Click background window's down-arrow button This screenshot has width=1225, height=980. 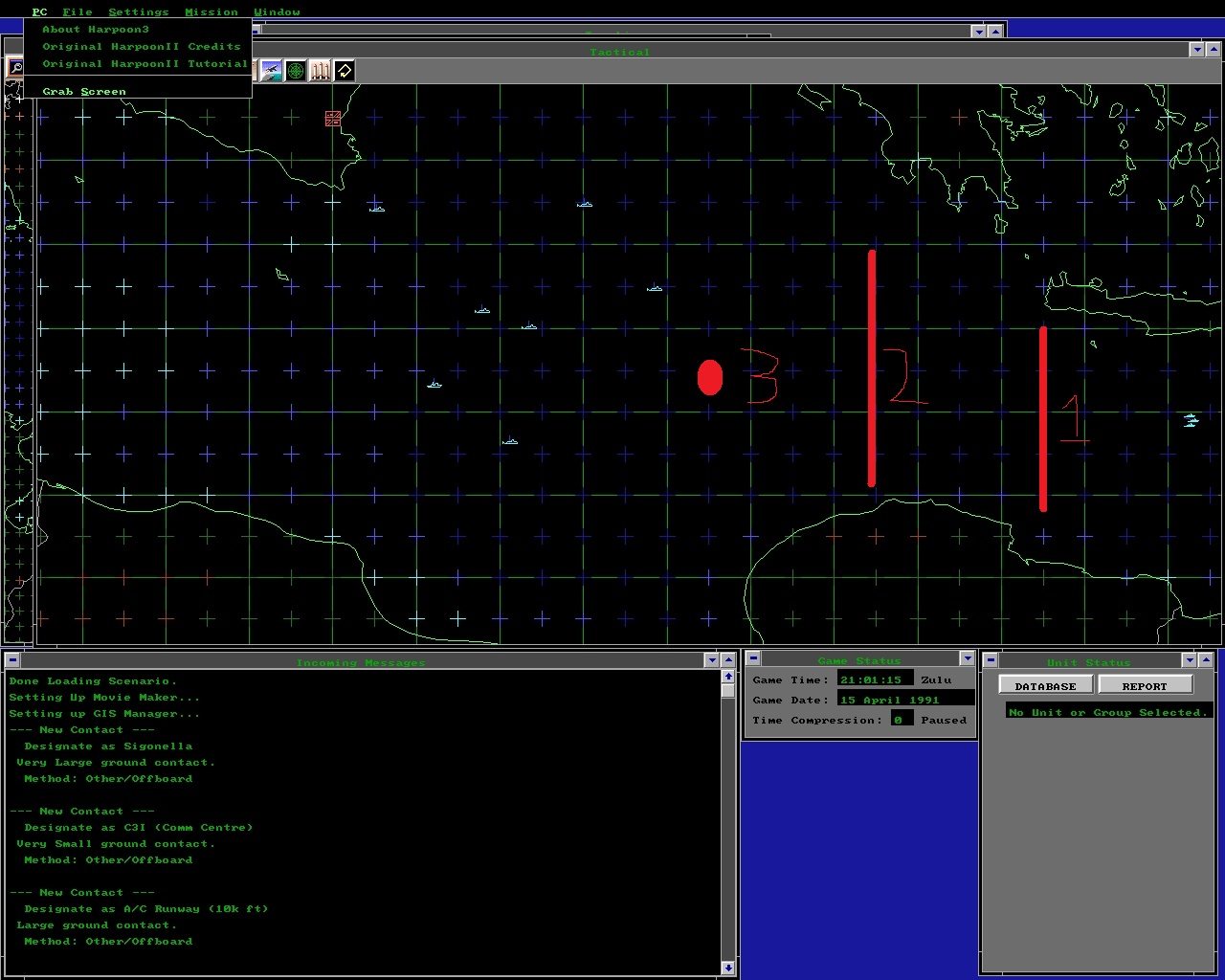point(978,32)
